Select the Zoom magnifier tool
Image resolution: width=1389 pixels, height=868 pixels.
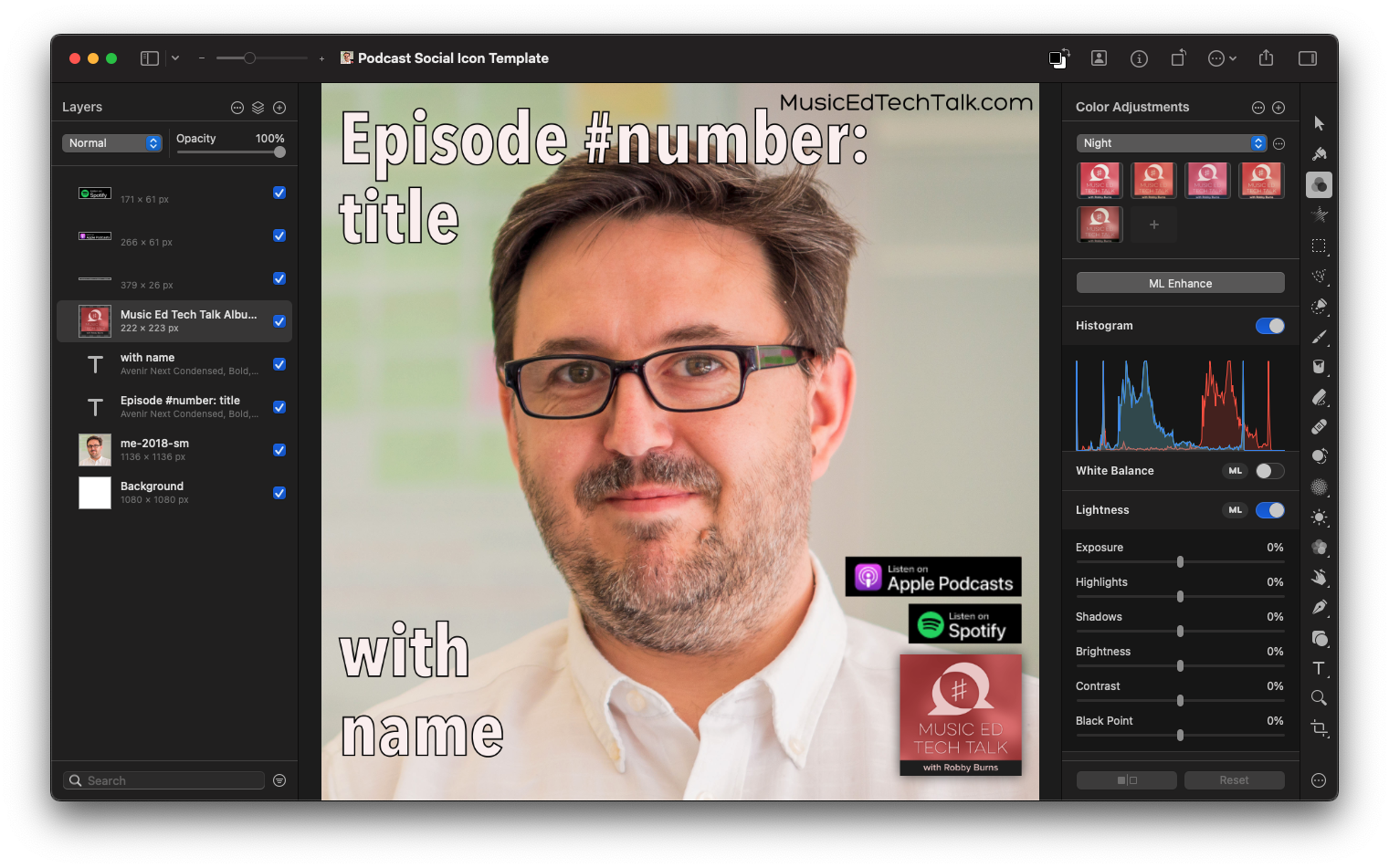click(x=1319, y=698)
